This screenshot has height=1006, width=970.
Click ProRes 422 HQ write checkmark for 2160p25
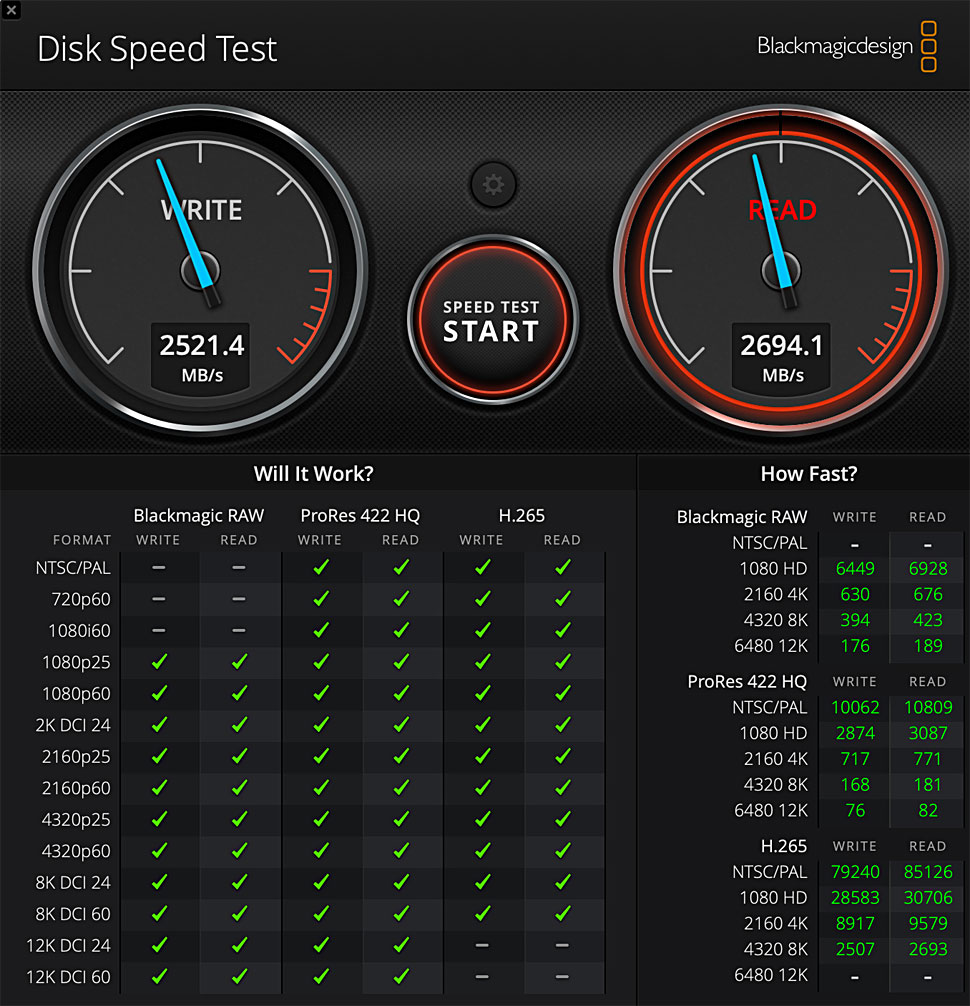(x=321, y=756)
